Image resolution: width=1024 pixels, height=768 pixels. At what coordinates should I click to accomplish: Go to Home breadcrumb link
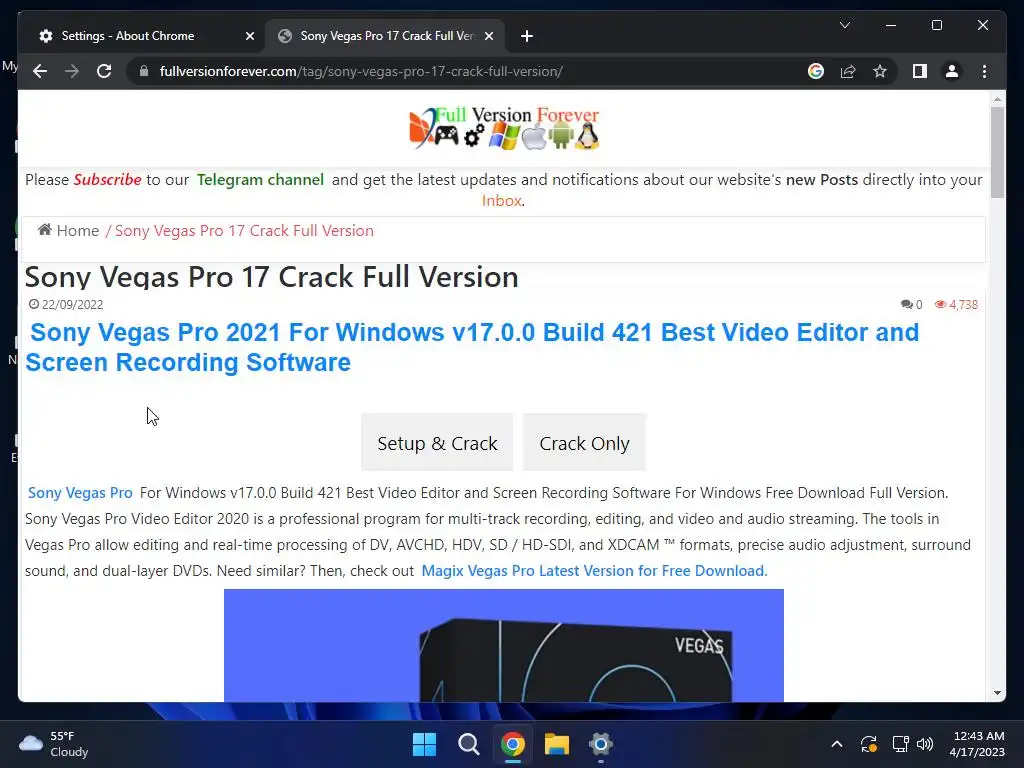pyautogui.click(x=78, y=231)
